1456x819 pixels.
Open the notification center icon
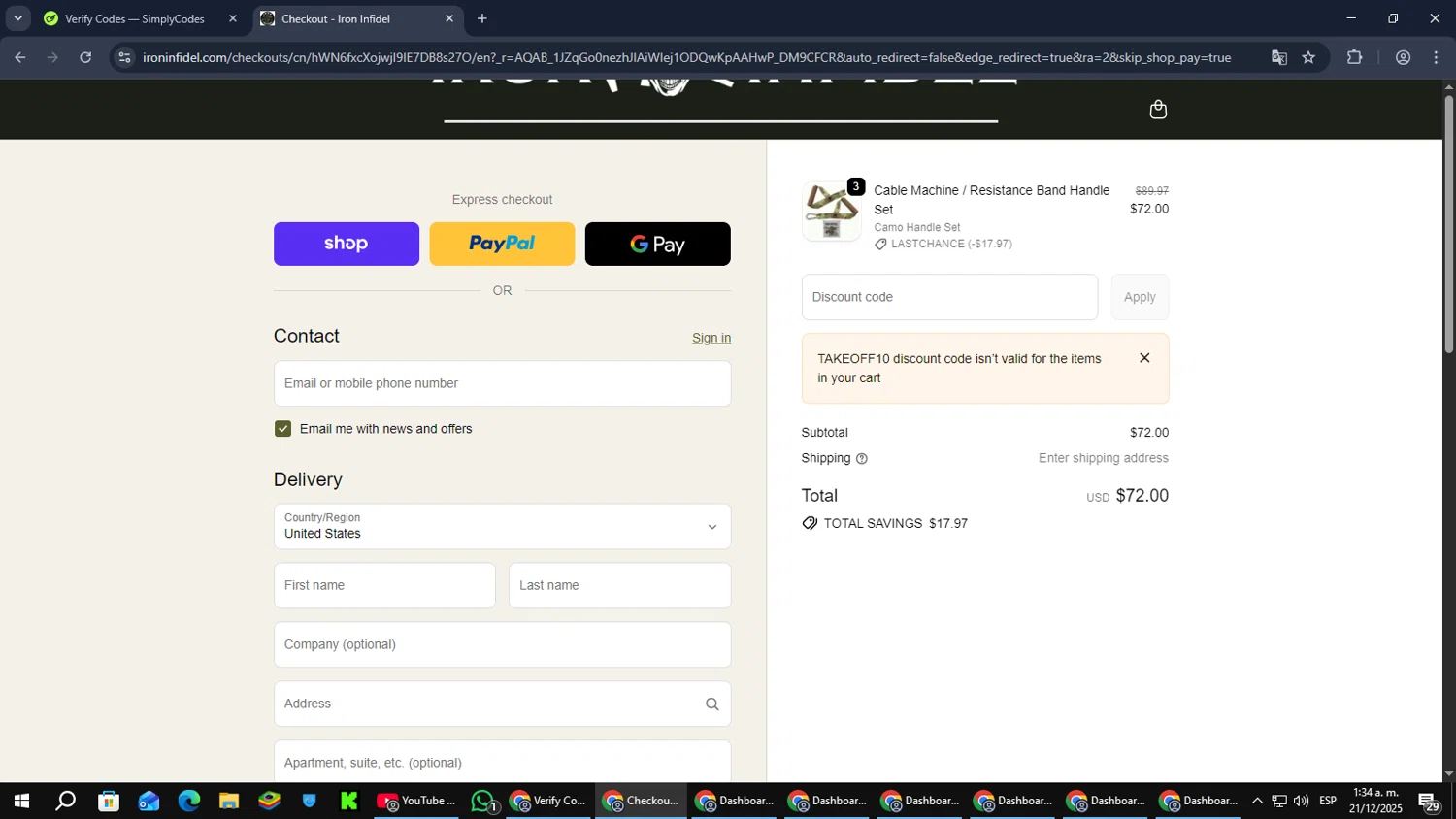coord(1429,802)
